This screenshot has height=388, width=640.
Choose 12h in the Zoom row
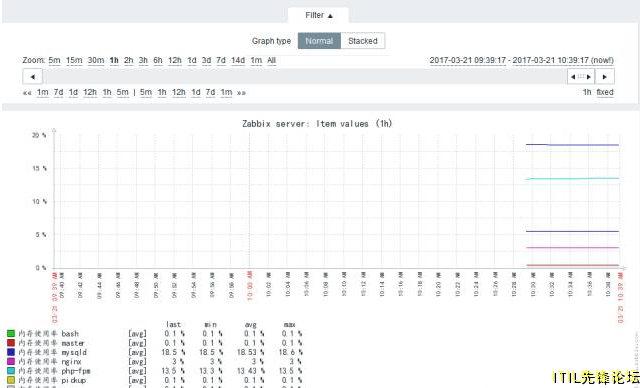[175, 60]
